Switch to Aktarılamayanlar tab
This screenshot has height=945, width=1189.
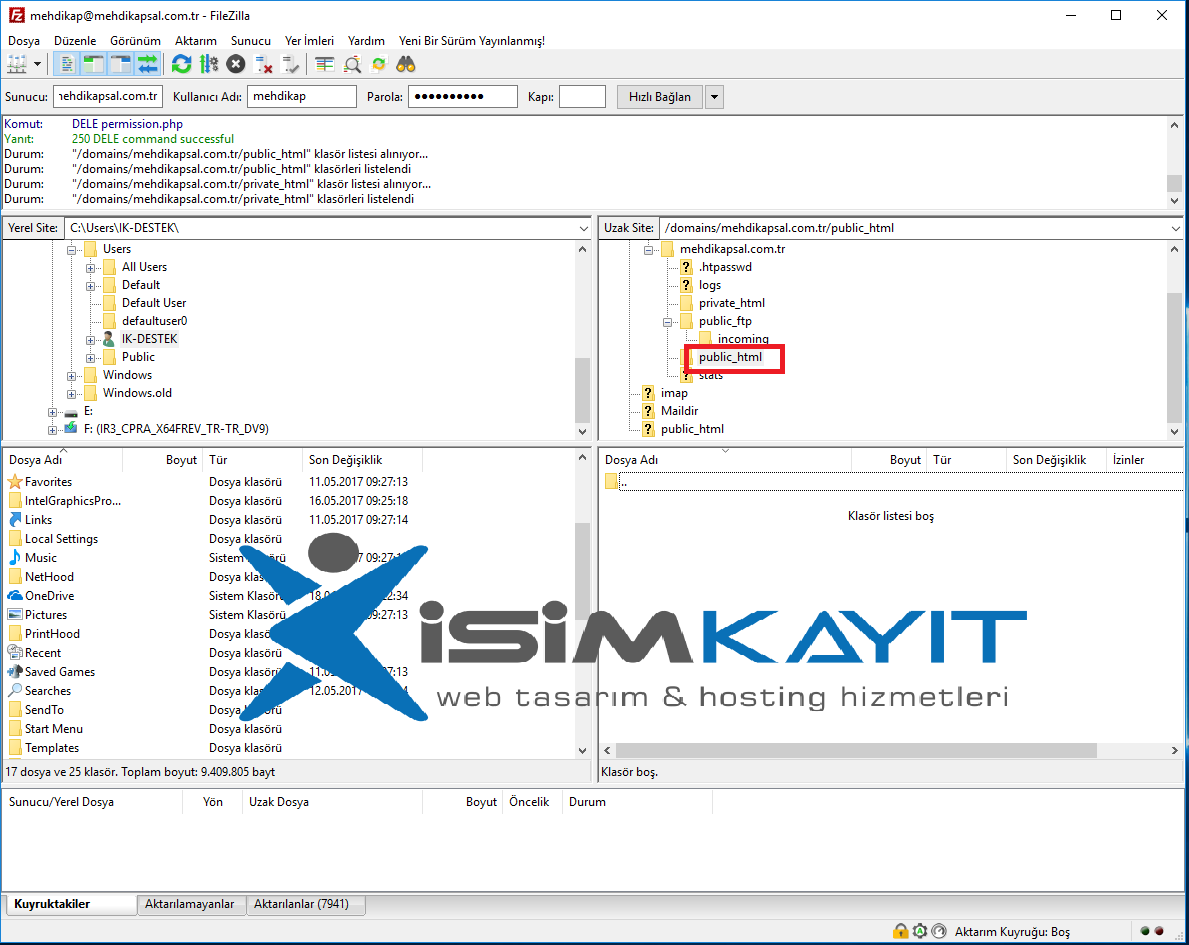(190, 904)
